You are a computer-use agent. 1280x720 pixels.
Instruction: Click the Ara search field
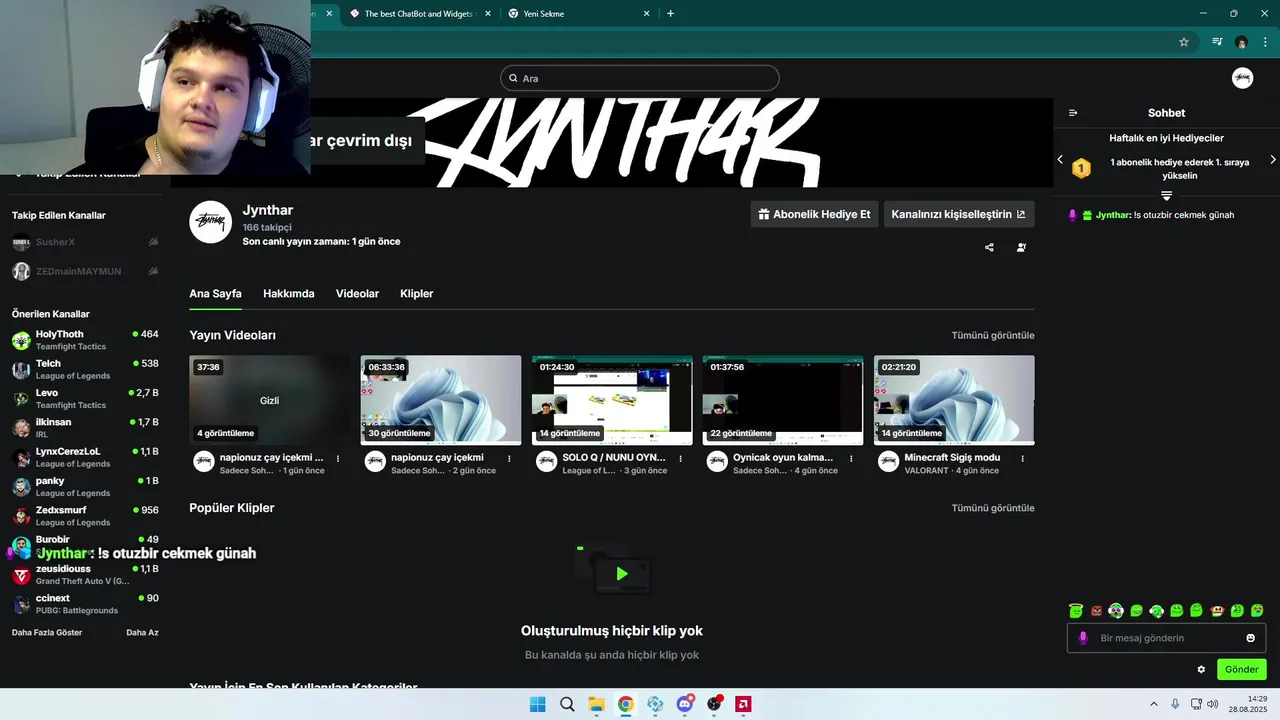coord(640,78)
